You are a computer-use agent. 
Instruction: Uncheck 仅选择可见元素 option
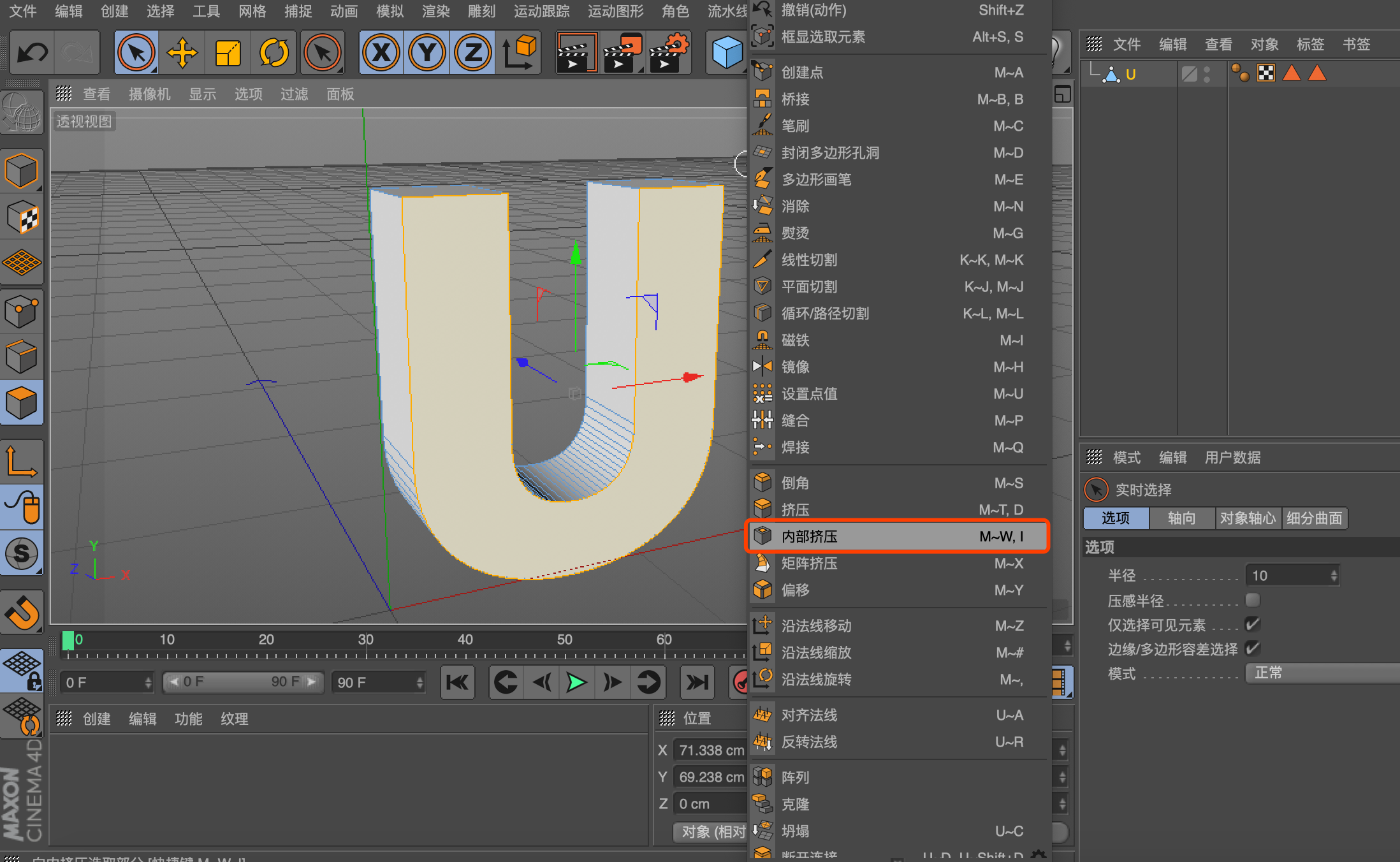tap(1252, 624)
